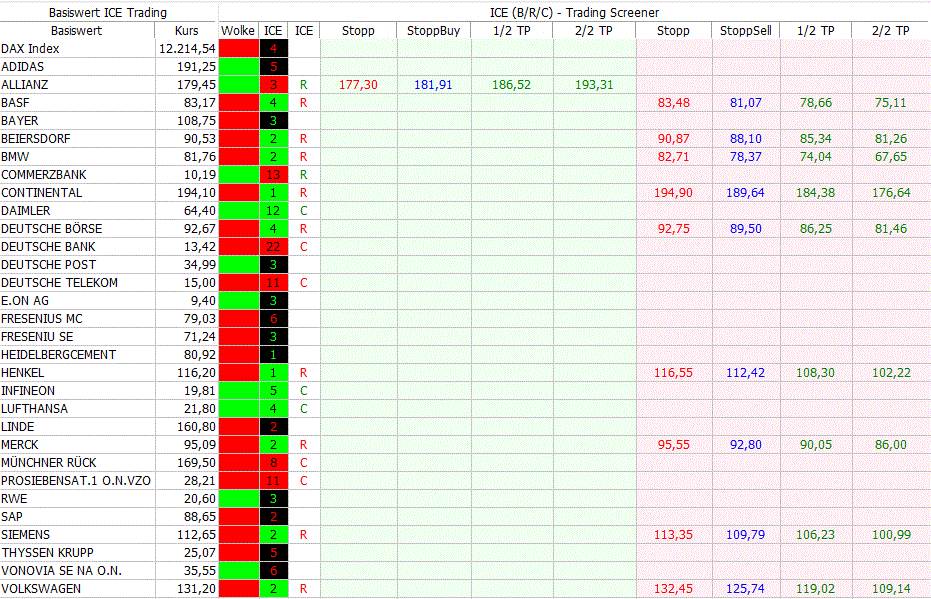Screen dimensions: 931x599
Task: Select Continental stop value "194,90"
Action: (x=673, y=193)
